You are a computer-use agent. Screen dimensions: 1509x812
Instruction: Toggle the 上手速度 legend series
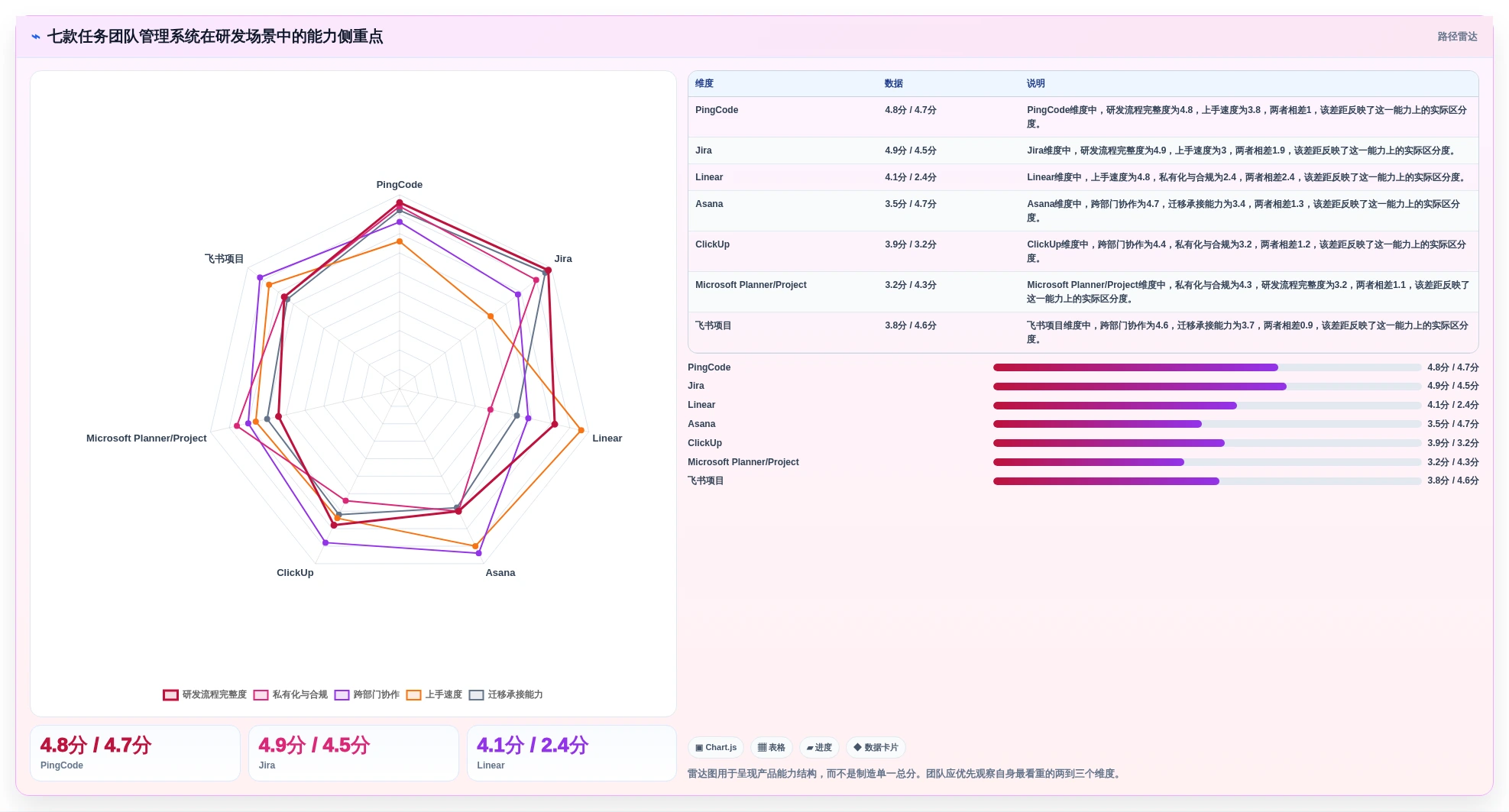(434, 694)
